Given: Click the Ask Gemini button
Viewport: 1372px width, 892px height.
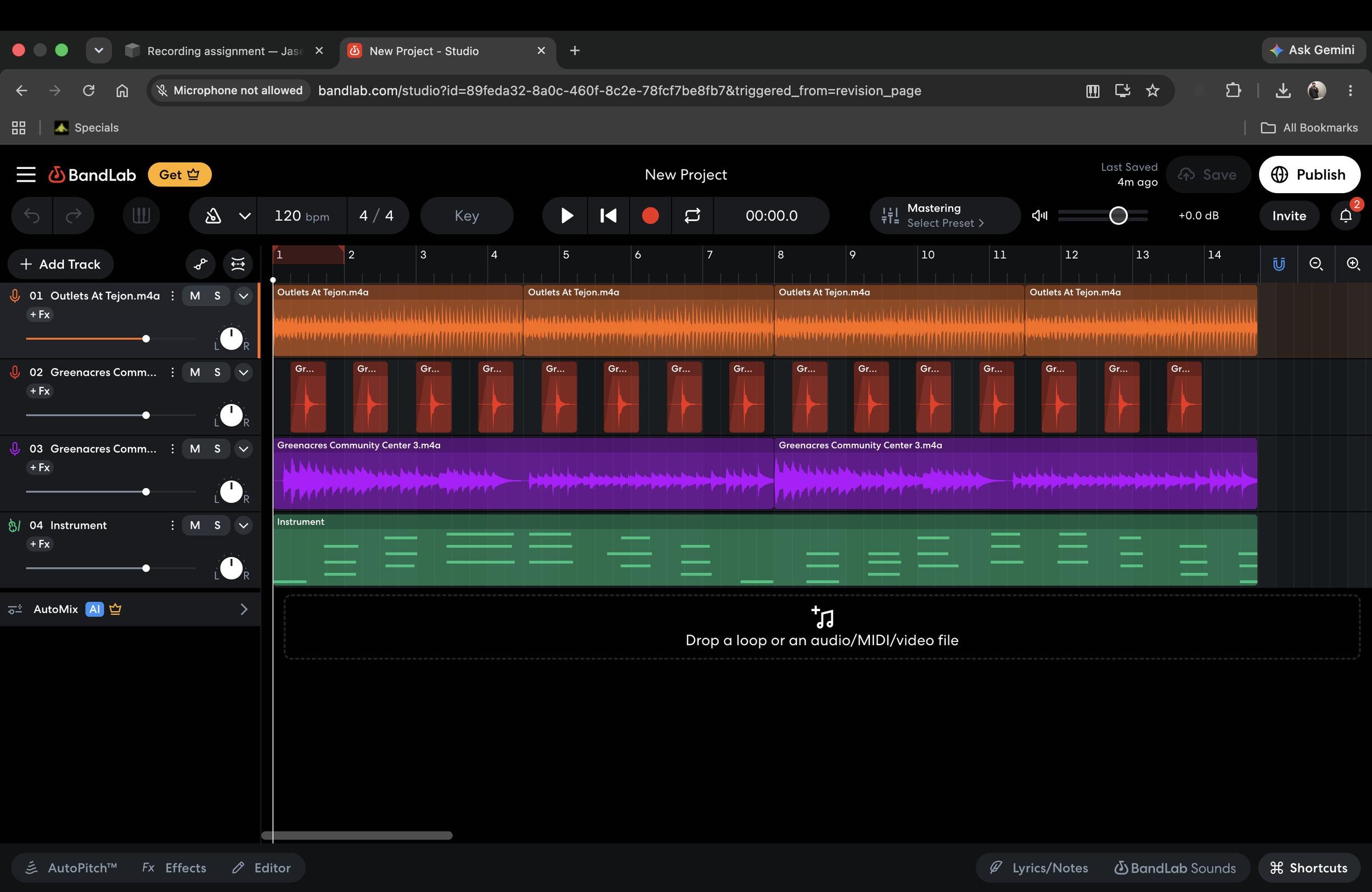Looking at the screenshot, I should (1312, 50).
